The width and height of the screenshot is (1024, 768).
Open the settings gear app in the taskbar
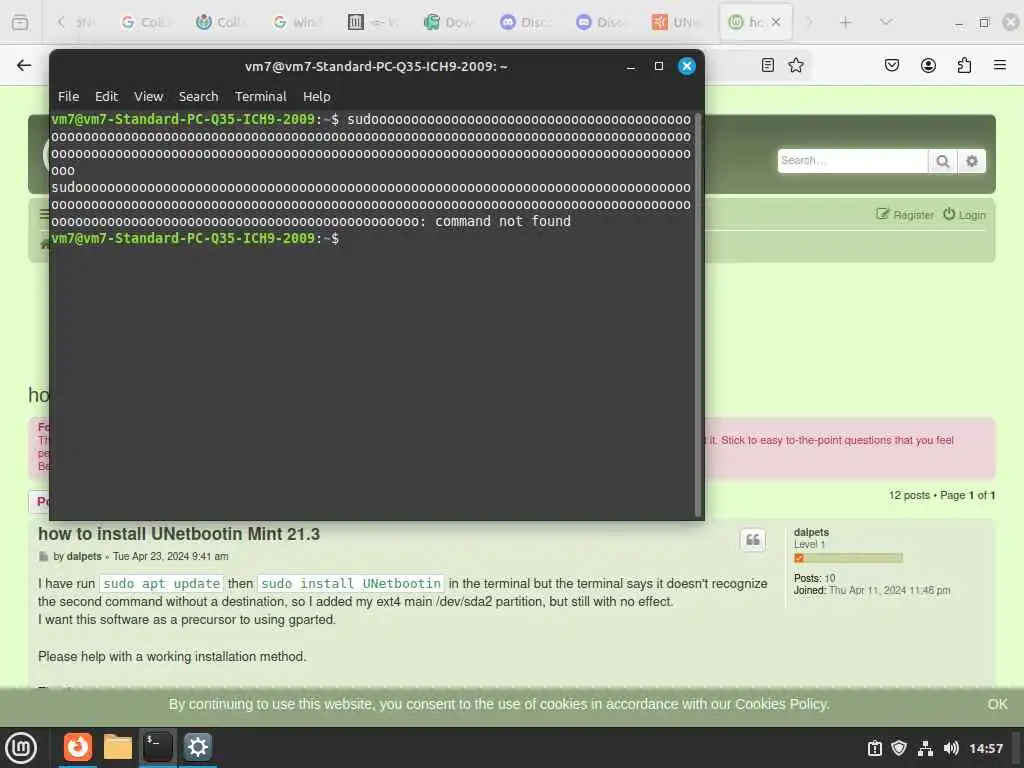(x=197, y=747)
